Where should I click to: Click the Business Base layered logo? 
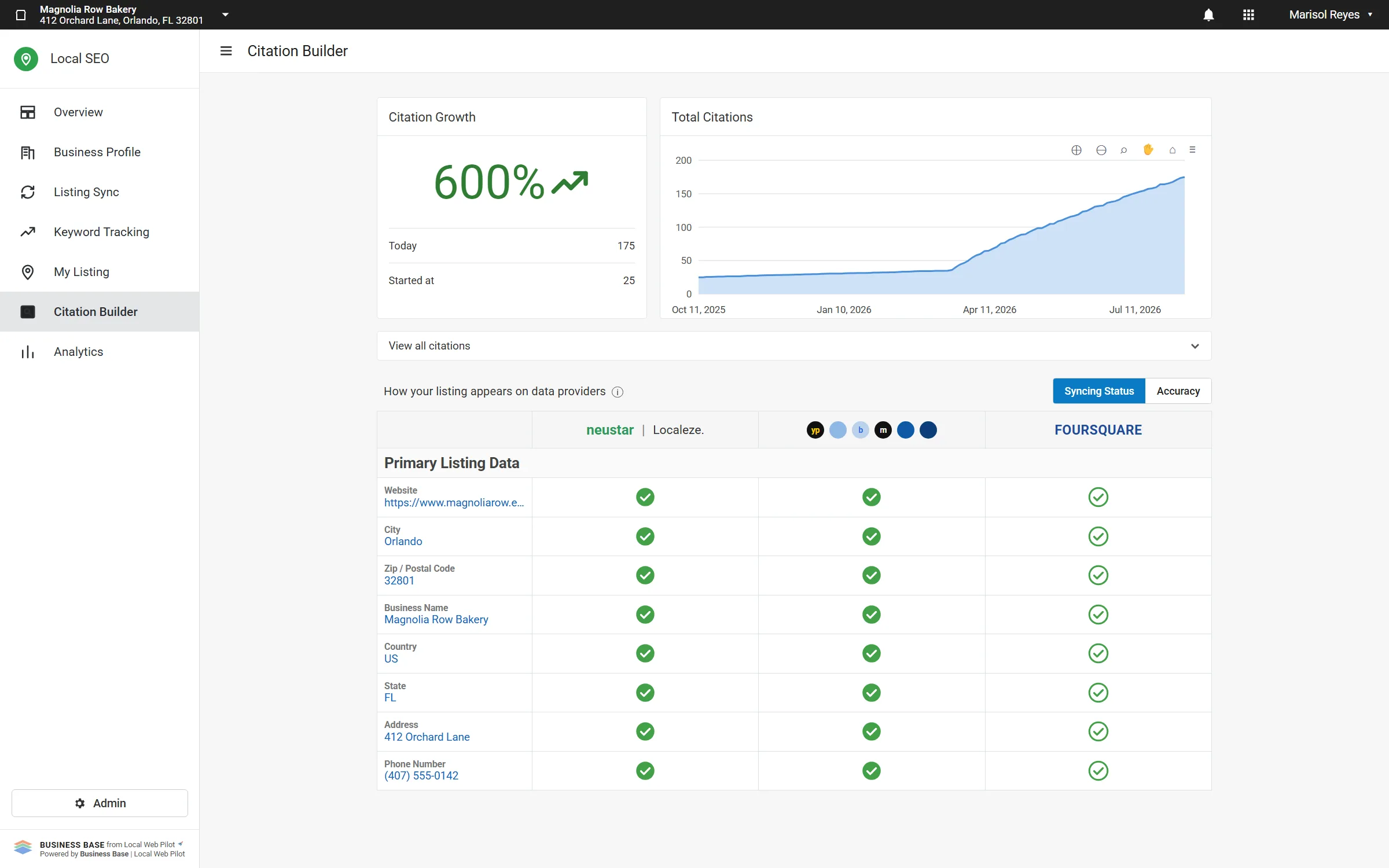23,848
